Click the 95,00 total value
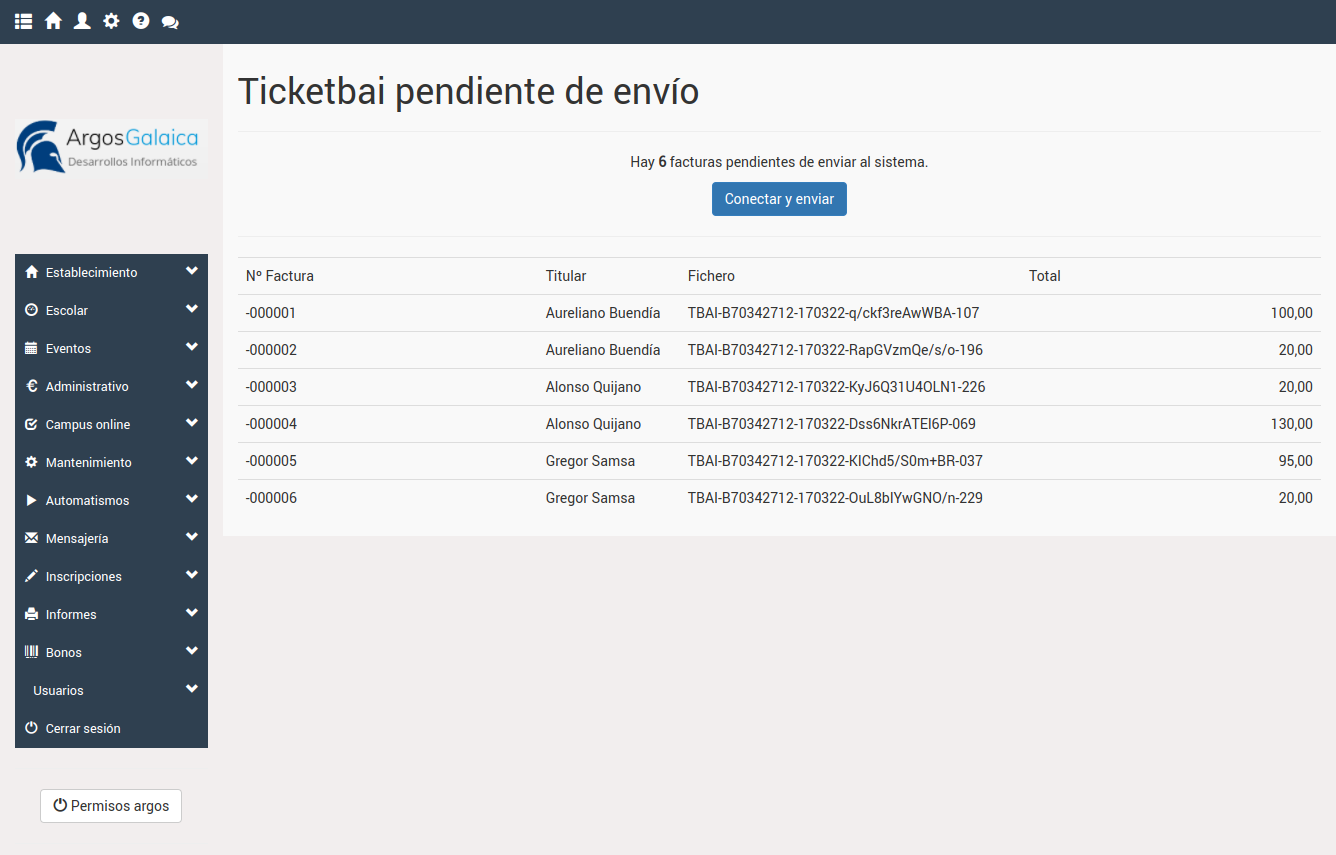Image resolution: width=1336 pixels, height=855 pixels. click(x=1296, y=461)
